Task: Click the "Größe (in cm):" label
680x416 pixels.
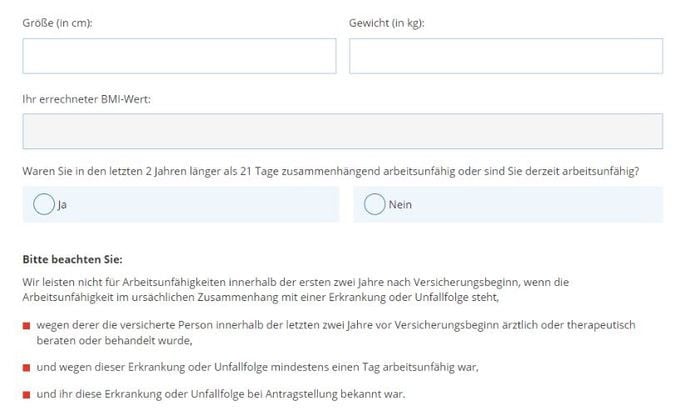Action: 57,22
